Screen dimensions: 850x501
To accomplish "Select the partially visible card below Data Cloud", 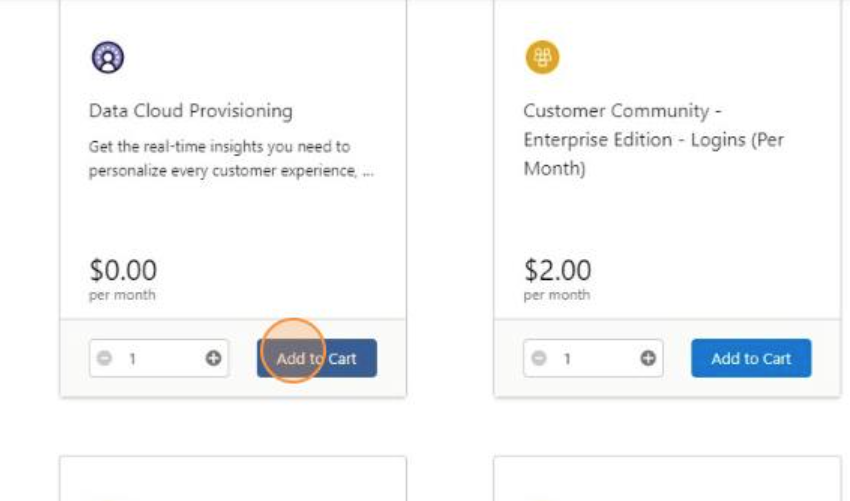I will pyautogui.click(x=233, y=479).
